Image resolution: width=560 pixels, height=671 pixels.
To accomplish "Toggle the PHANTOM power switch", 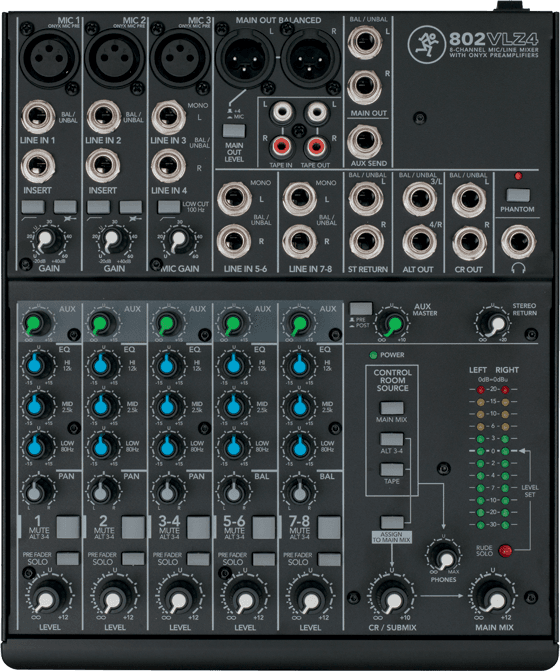I will [x=518, y=196].
